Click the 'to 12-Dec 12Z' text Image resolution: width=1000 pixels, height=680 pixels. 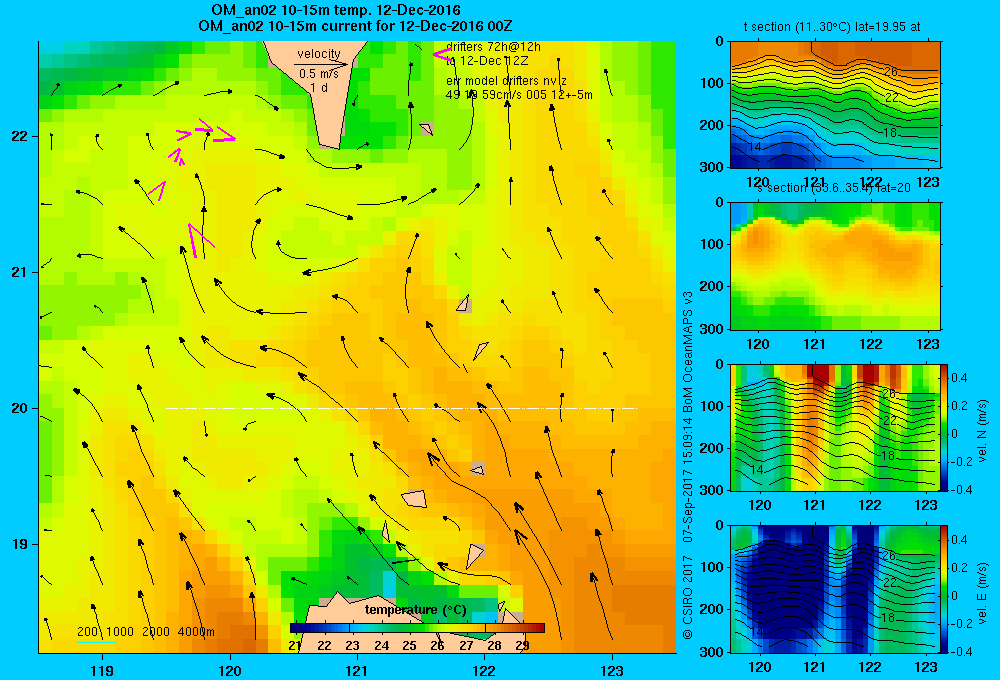(x=487, y=61)
